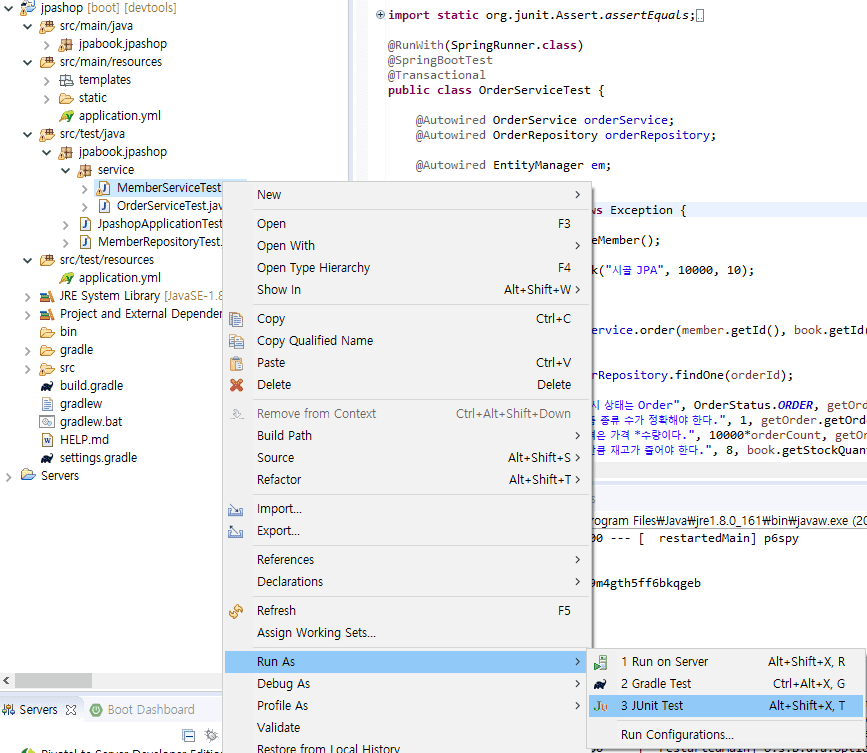This screenshot has width=867, height=753.
Task: Open the Open With submenu
Action: coord(407,245)
